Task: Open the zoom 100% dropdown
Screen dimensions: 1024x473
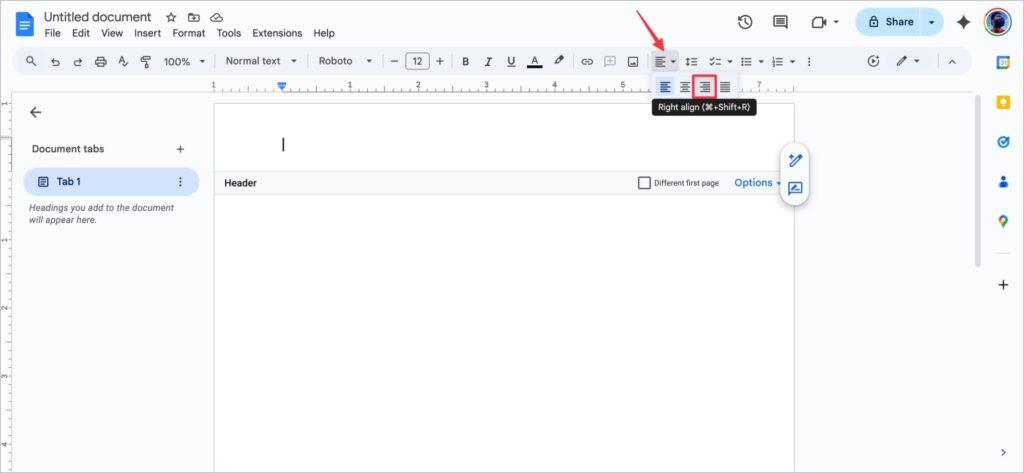Action: (184, 61)
